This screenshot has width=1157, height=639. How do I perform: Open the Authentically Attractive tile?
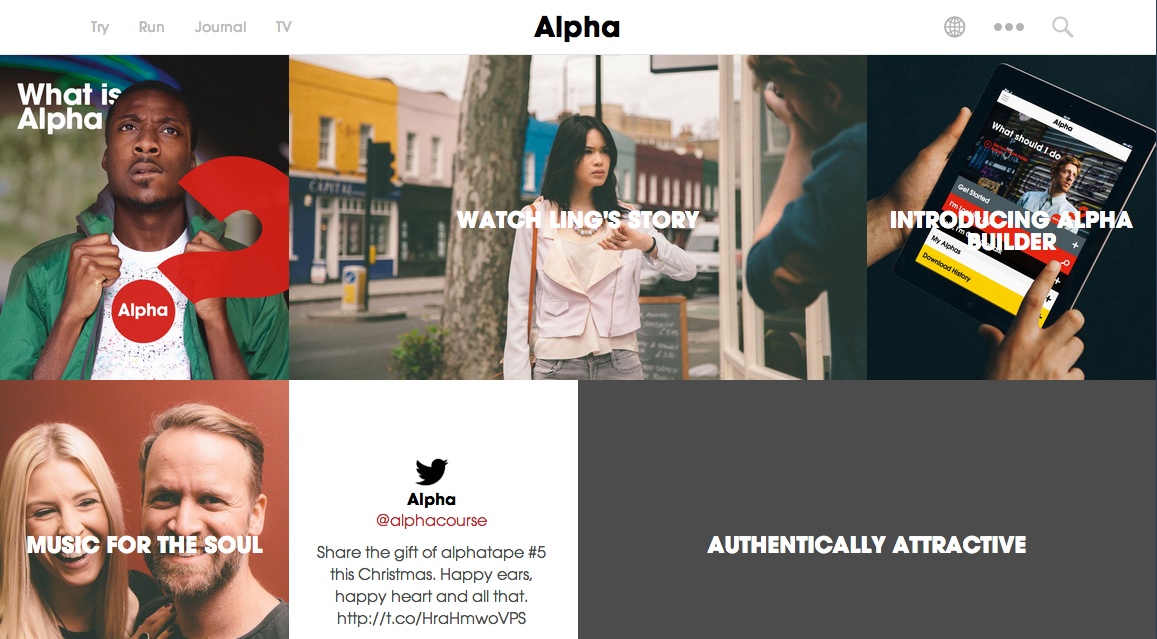[x=867, y=510]
